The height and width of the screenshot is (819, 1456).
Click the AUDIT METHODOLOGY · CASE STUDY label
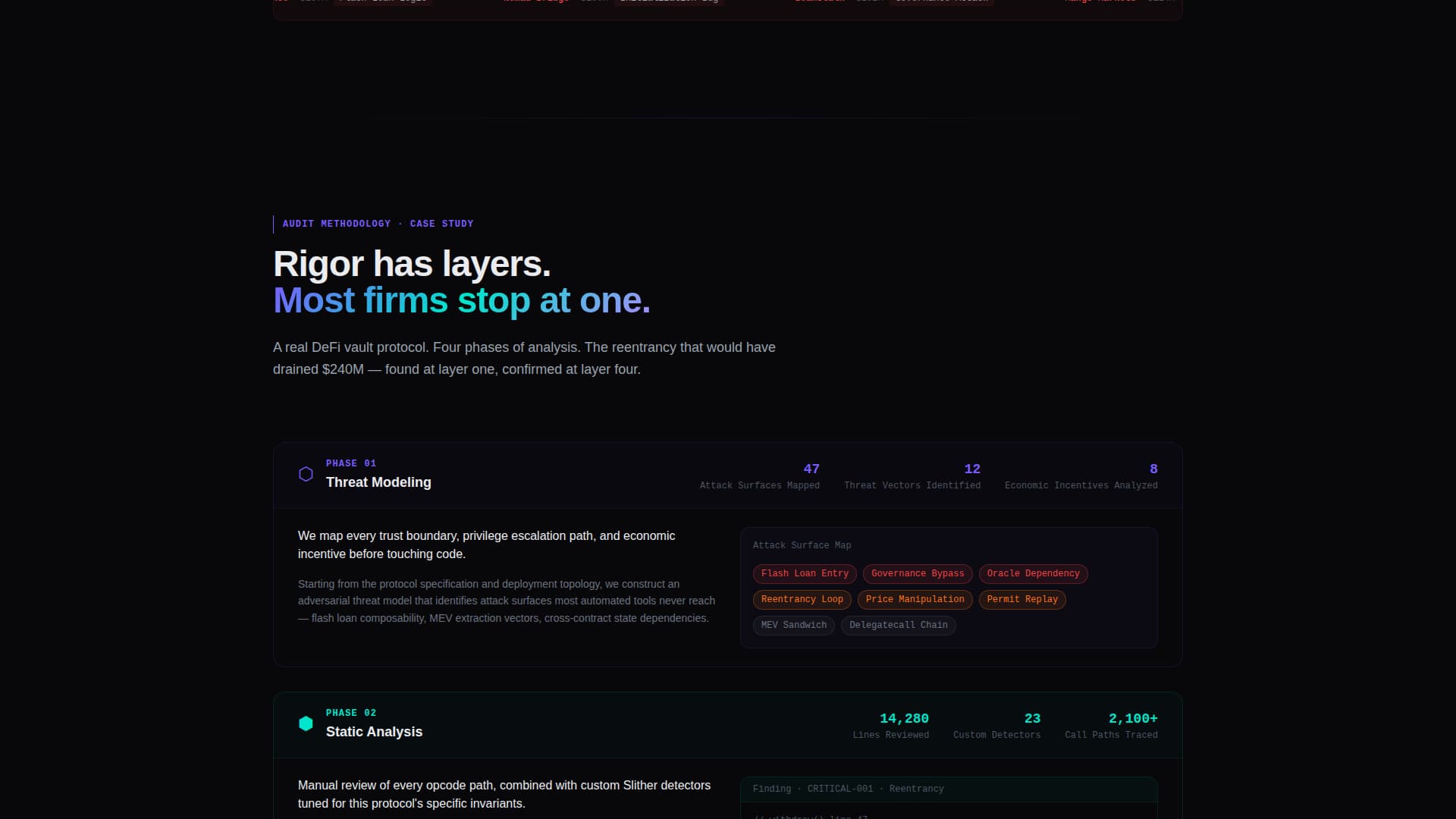point(378,224)
